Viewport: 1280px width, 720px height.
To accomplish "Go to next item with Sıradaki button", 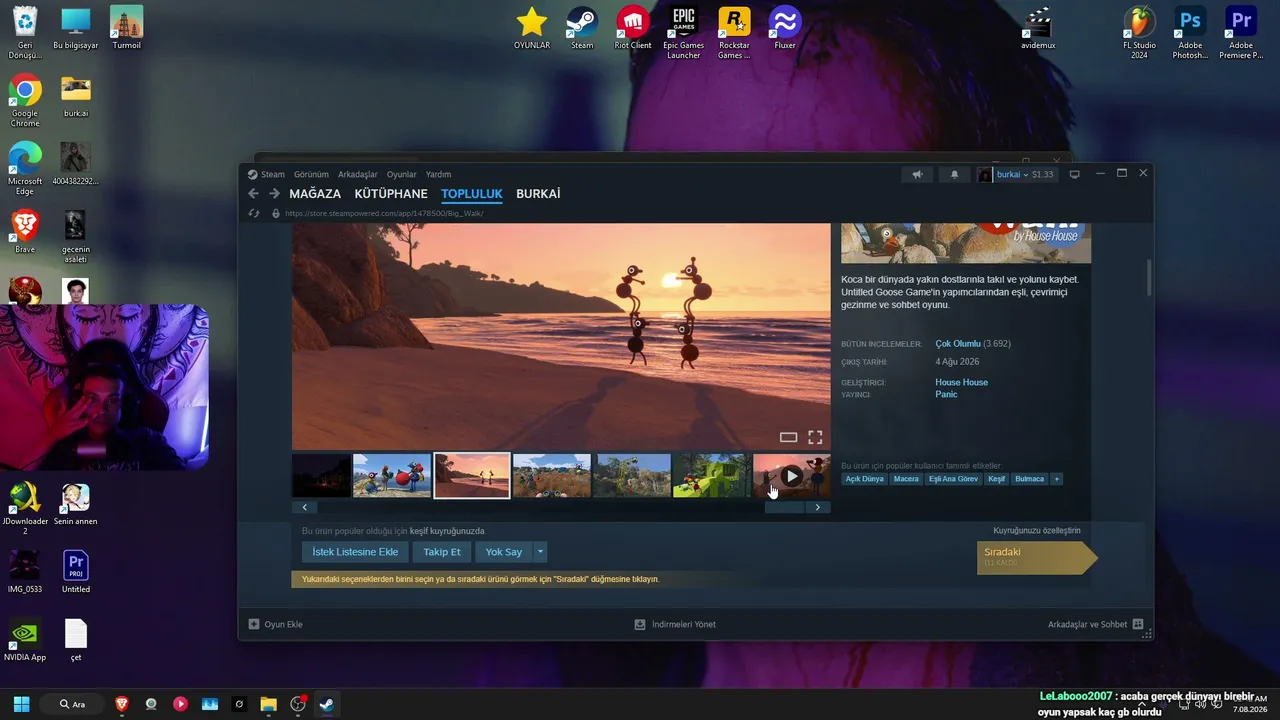I will tap(1037, 558).
